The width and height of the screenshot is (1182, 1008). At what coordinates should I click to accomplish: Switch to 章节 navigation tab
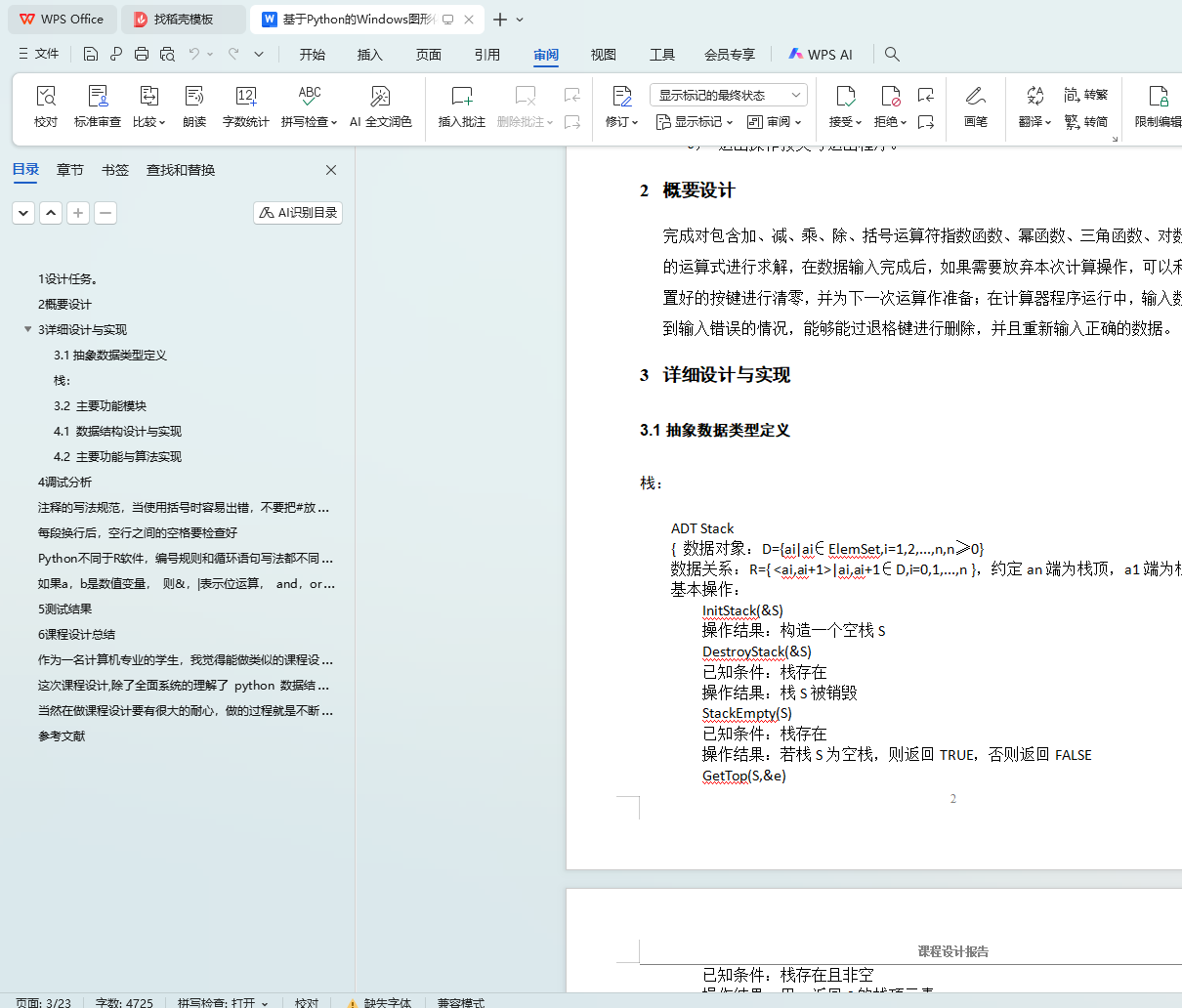click(70, 170)
